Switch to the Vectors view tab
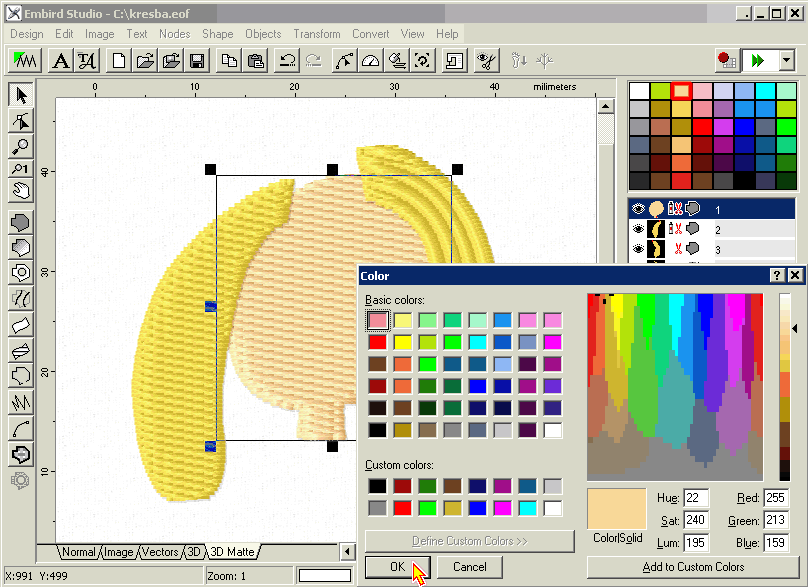Screen dimensions: 808x587 tap(160, 552)
